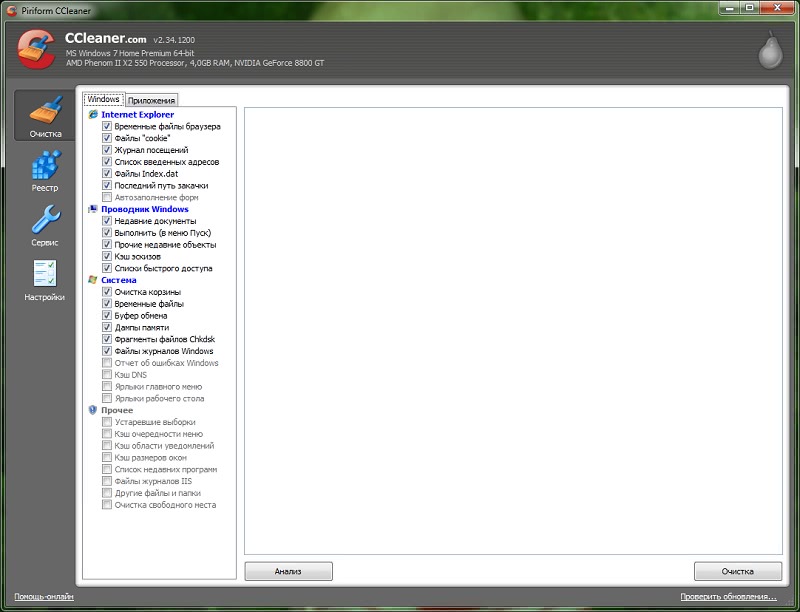The width and height of the screenshot is (800, 612).
Task: Click the Internet Explorer group icon
Action: (x=93, y=114)
